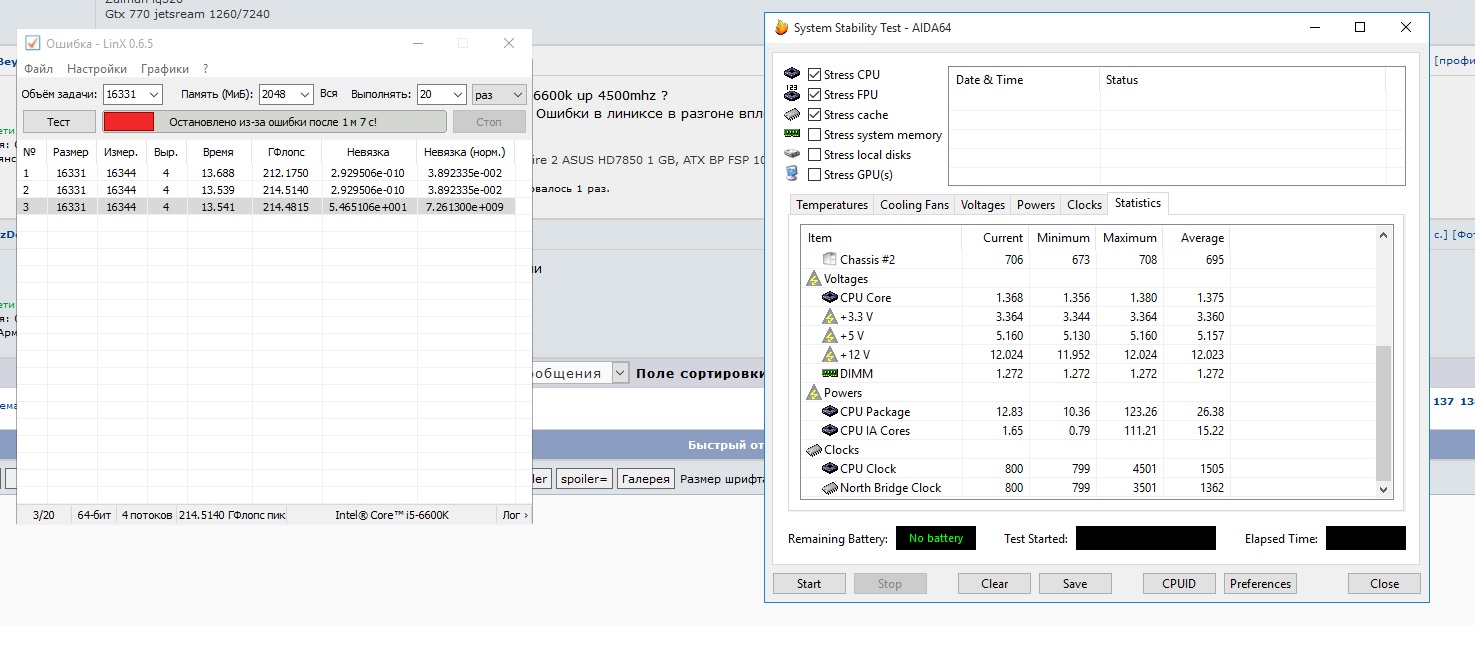
Task: Click the LinX checkmark icon in title bar
Action: click(32, 43)
